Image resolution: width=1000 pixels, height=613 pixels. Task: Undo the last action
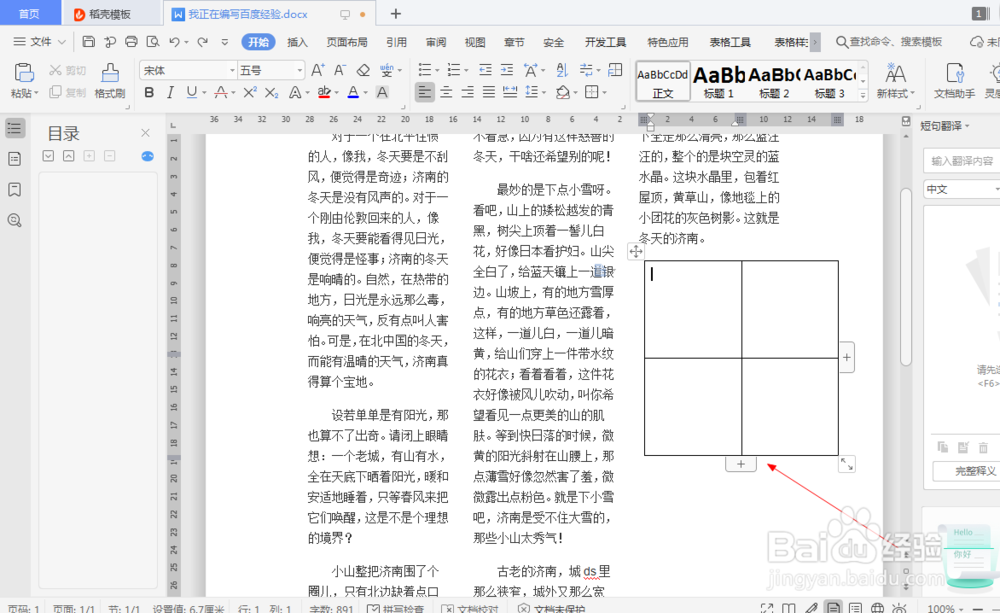[x=174, y=42]
